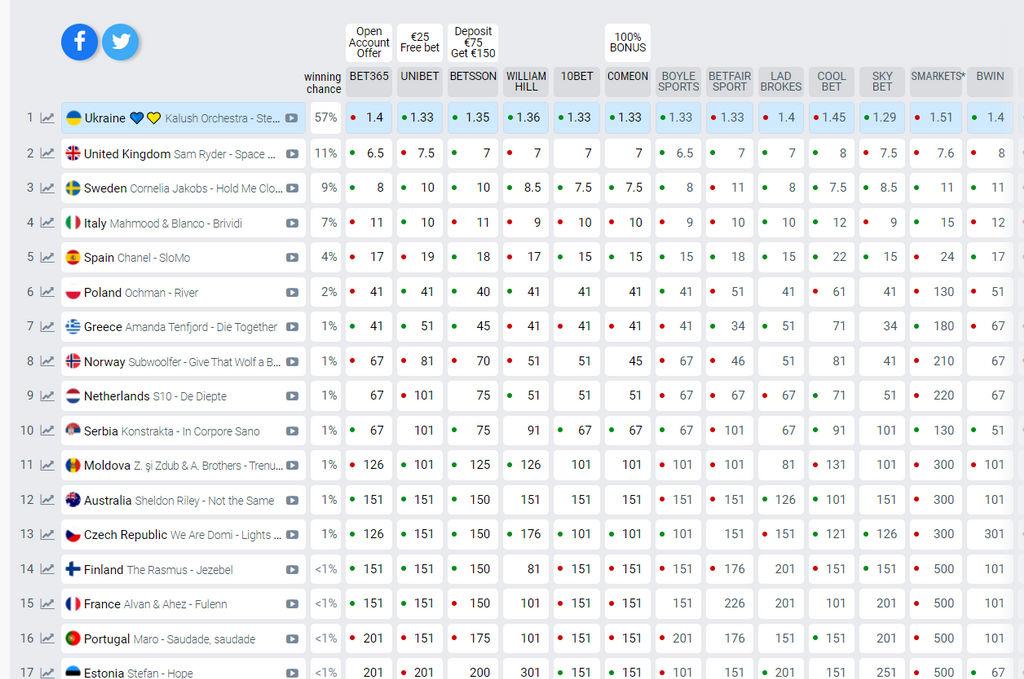The image size is (1024, 679).
Task: Show the odds trend graph for Spain
Action: tap(47, 257)
